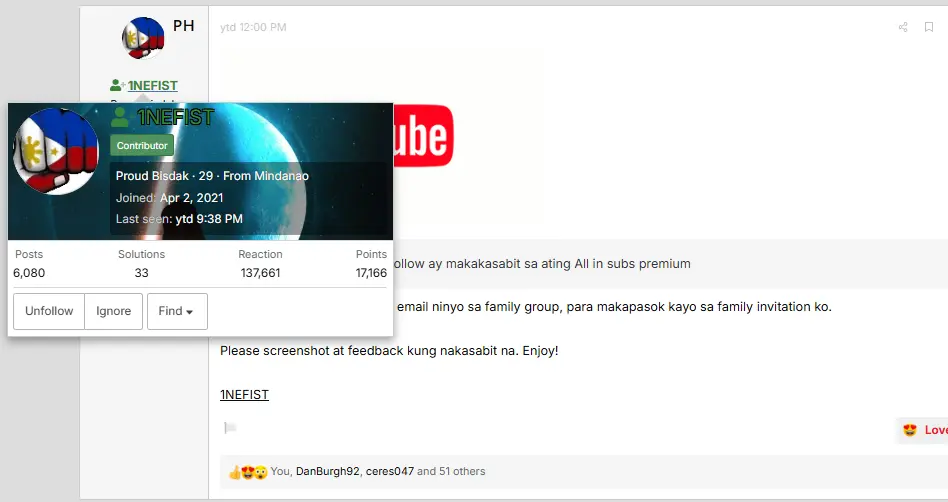Screen dimensions: 948x502
Task: Click the small avatar in post sidebar
Action: point(143,38)
